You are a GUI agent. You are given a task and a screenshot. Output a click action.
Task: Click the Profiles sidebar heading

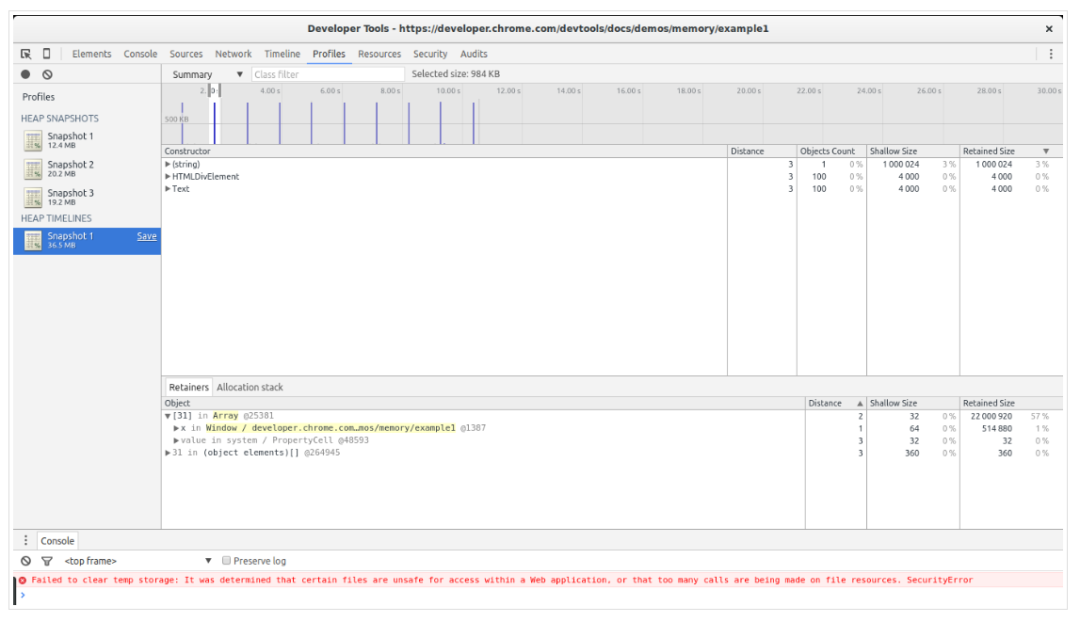tap(39, 97)
